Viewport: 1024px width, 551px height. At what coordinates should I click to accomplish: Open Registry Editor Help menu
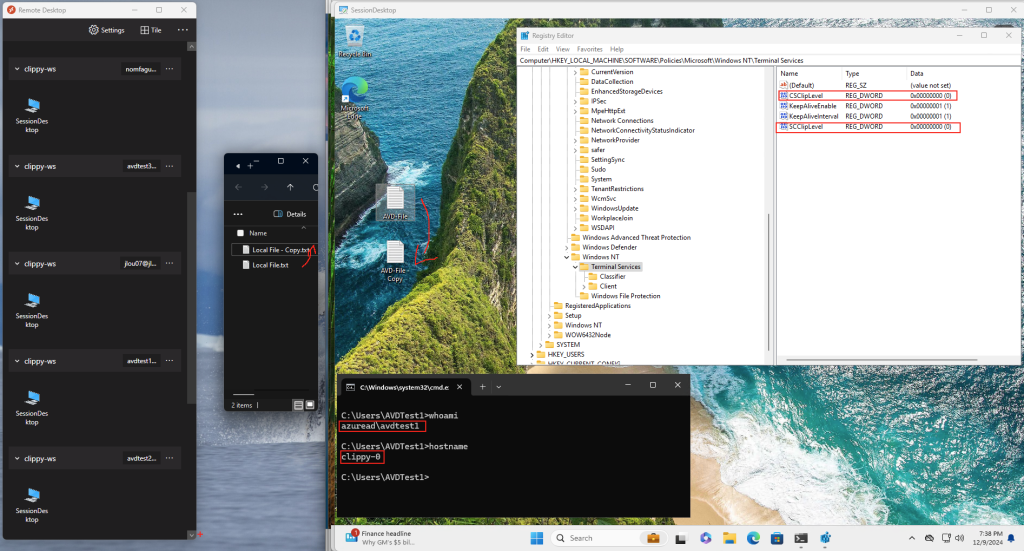[x=616, y=49]
